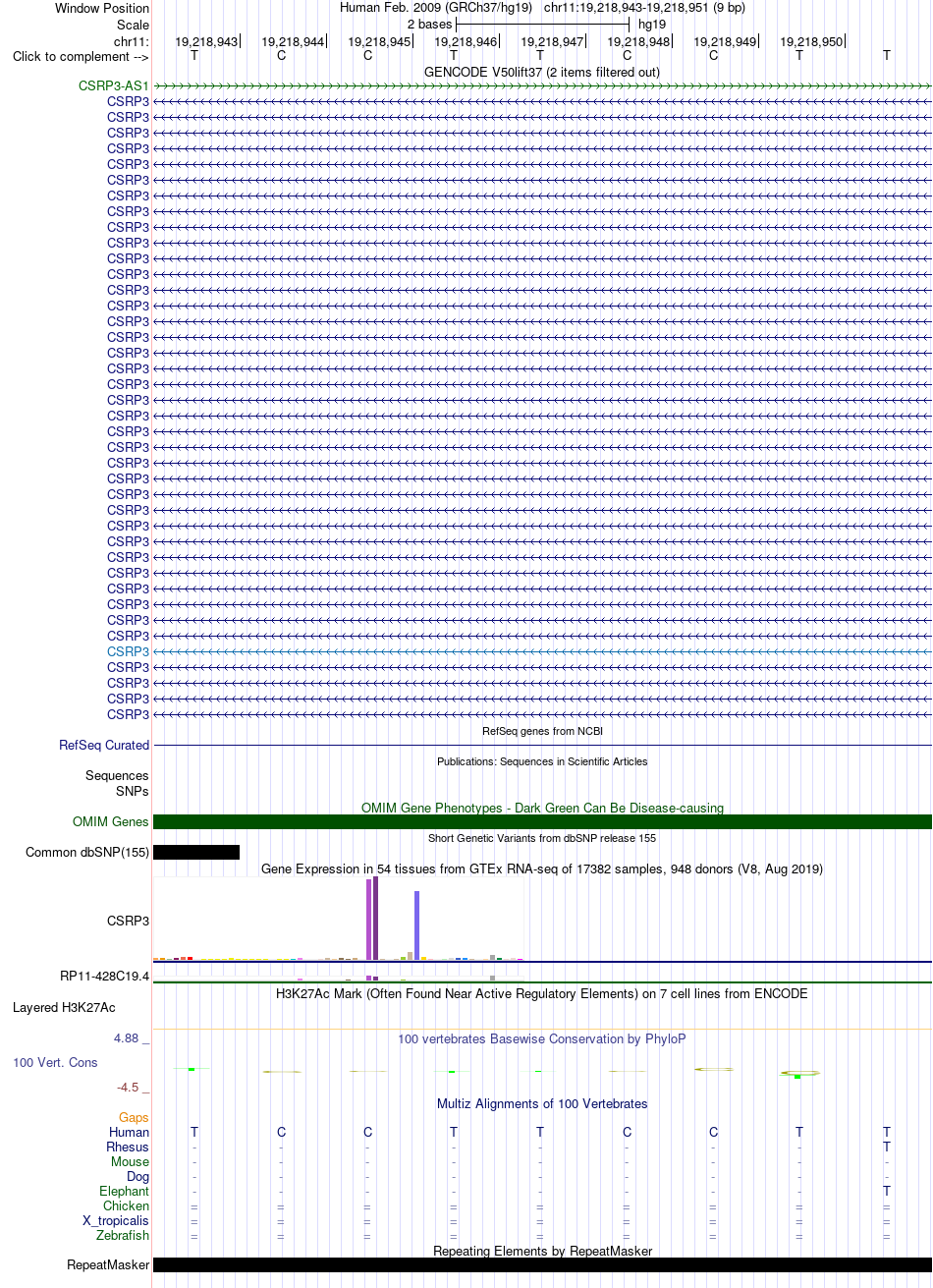
Task: Click the T base in the Elephant row
Action: tap(887, 1192)
